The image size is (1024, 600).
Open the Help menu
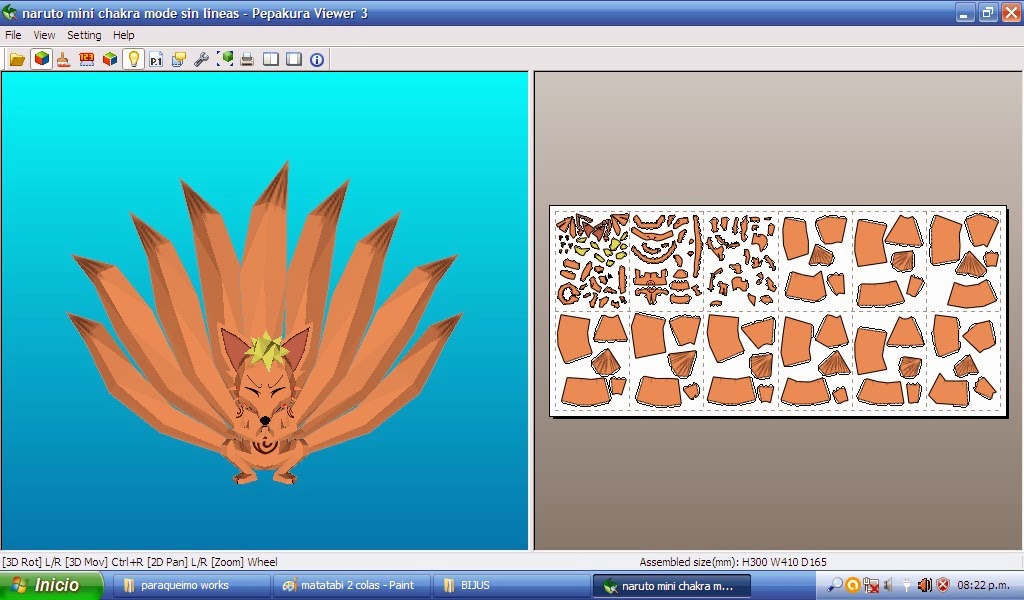point(124,34)
